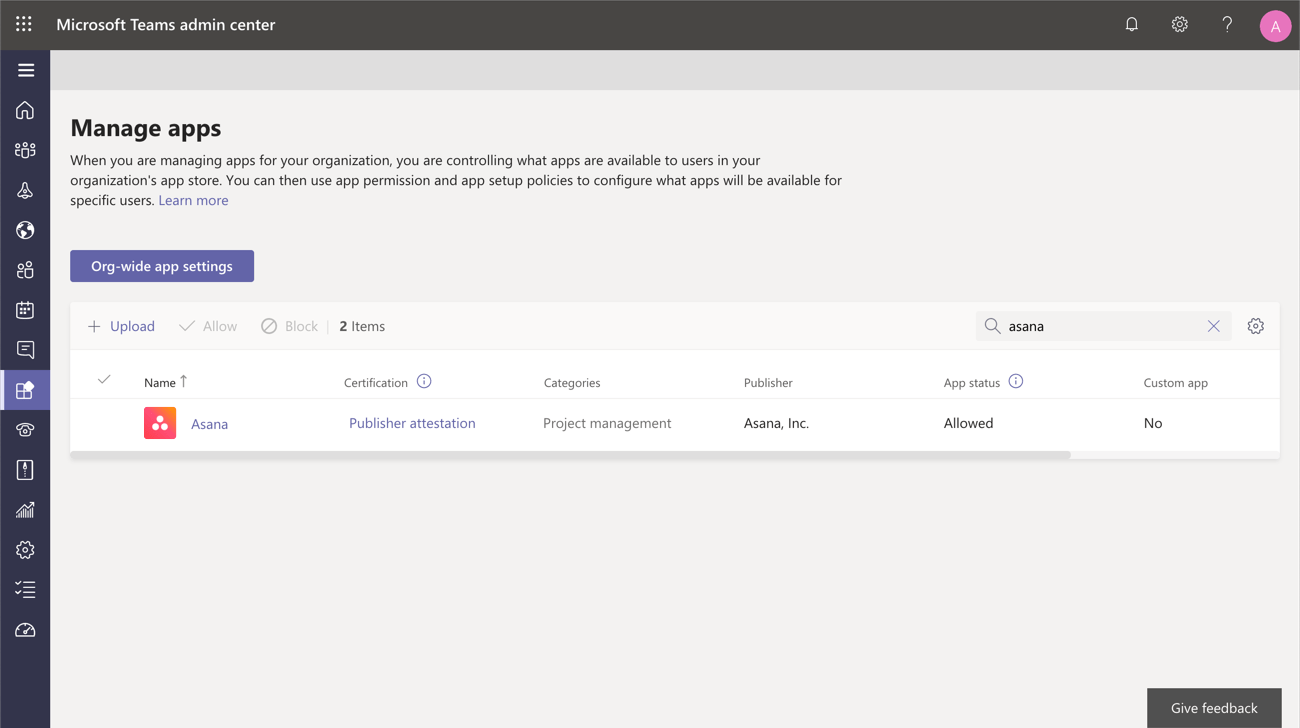Toggle the select-all checkmark in header
Screen dimensions: 1300x728
104,380
